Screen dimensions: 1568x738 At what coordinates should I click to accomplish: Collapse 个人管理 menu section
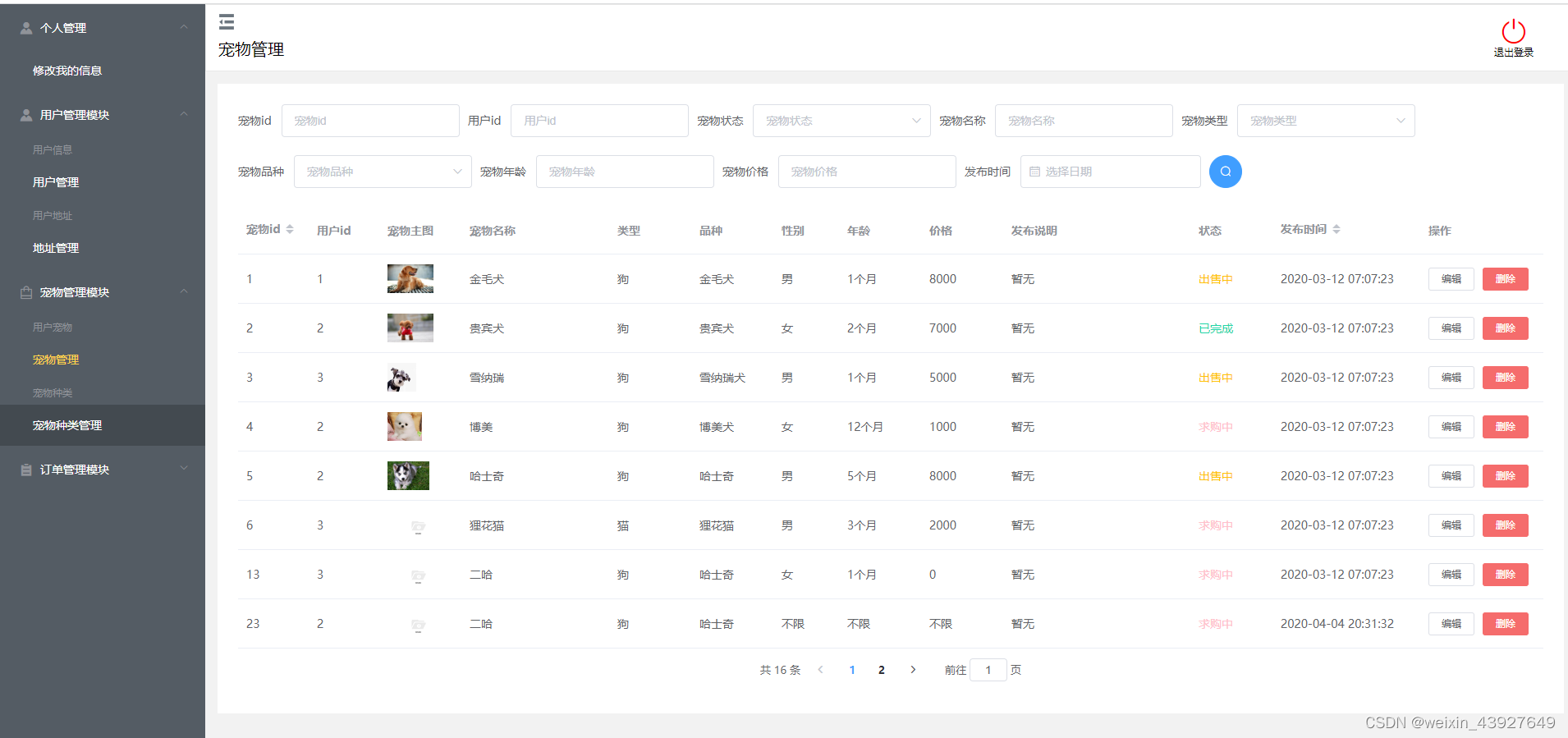pos(184,28)
